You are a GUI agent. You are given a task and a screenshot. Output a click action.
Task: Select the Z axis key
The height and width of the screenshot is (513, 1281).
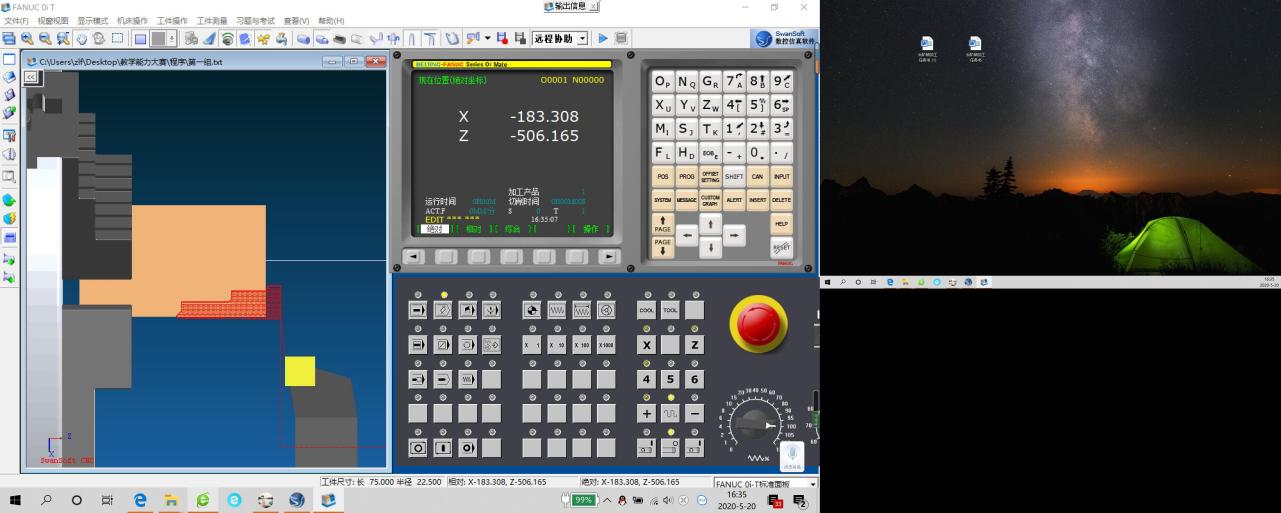tap(694, 344)
